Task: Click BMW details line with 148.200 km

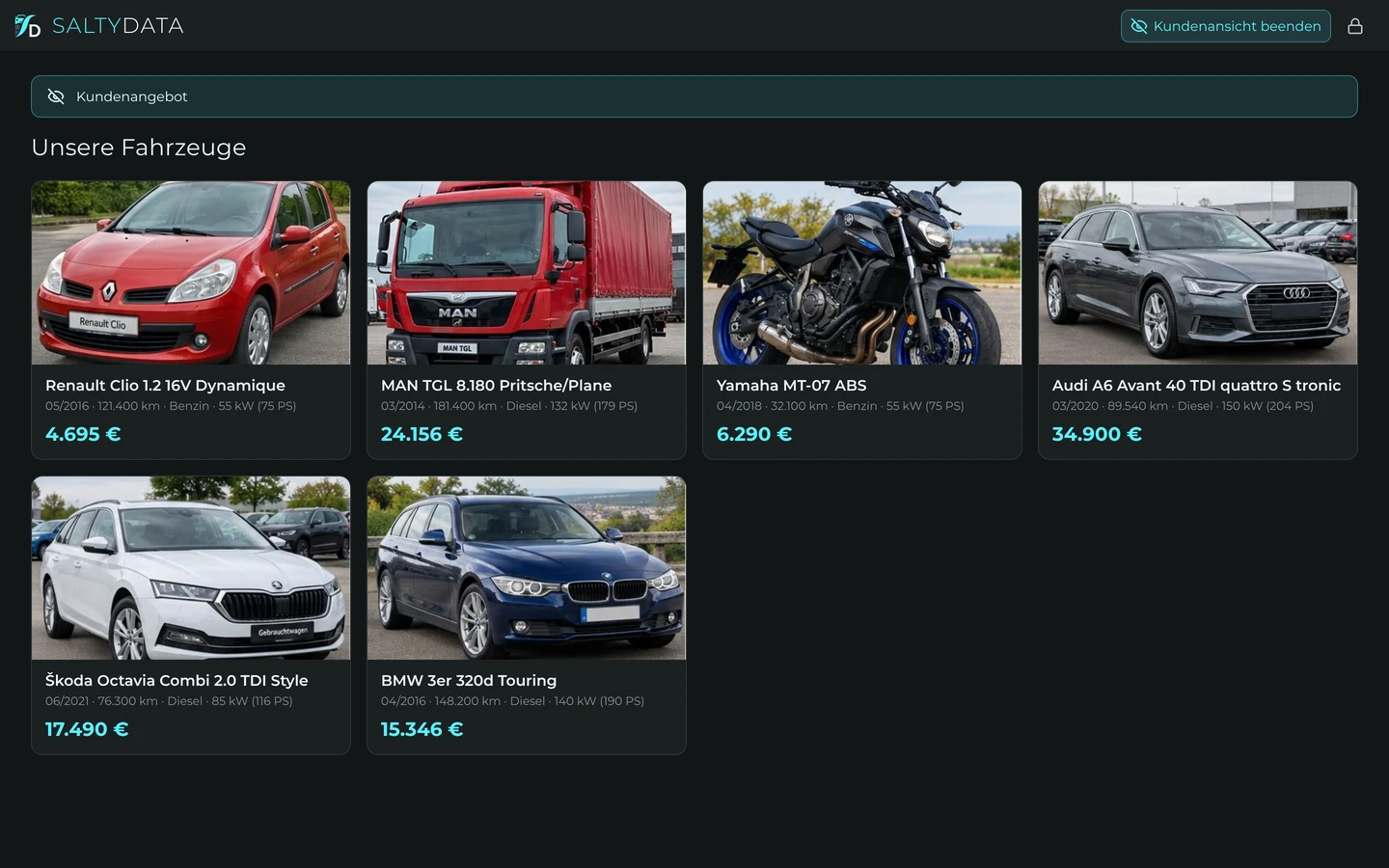Action: click(512, 701)
